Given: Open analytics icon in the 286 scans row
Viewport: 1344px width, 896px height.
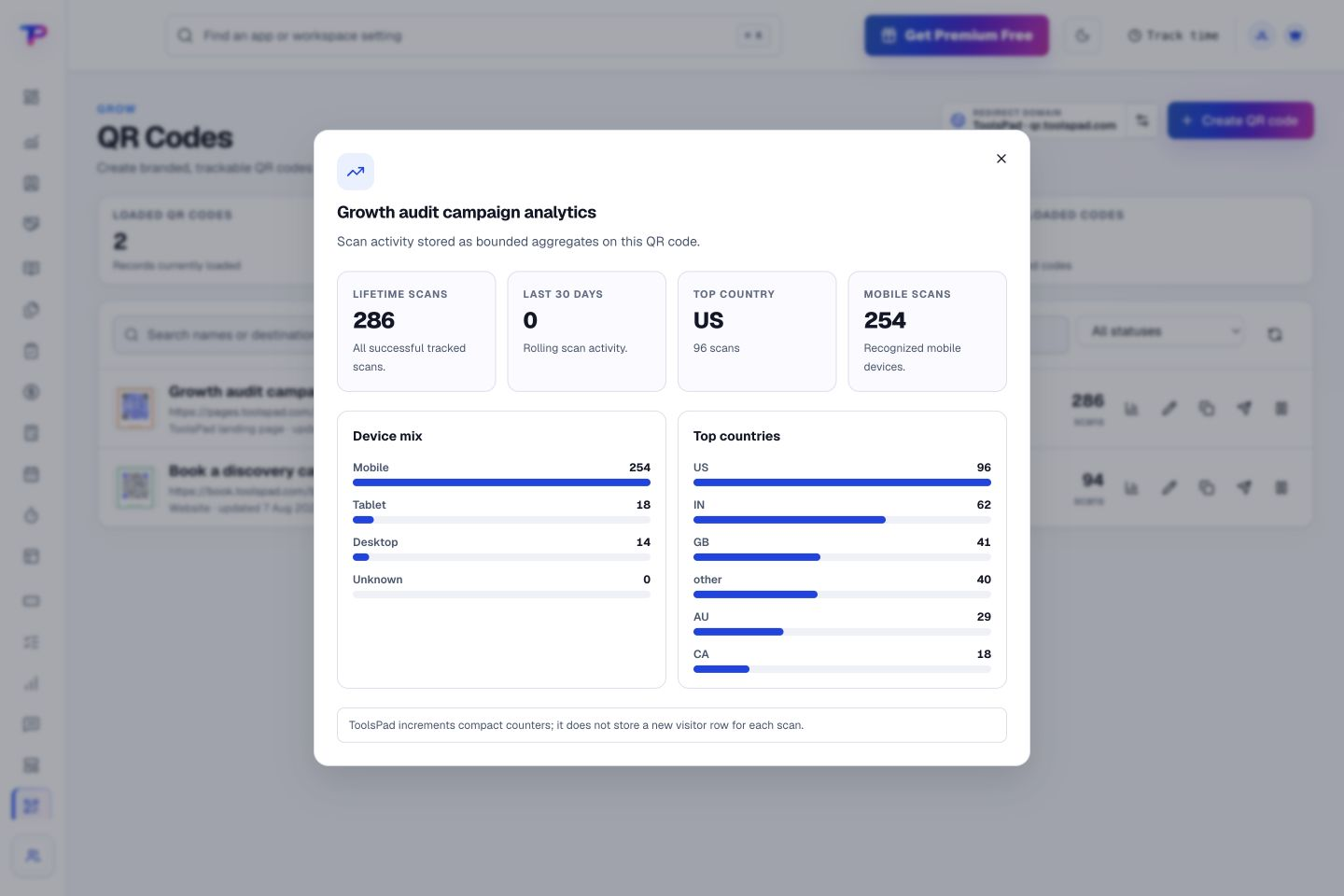Looking at the screenshot, I should (x=1131, y=409).
